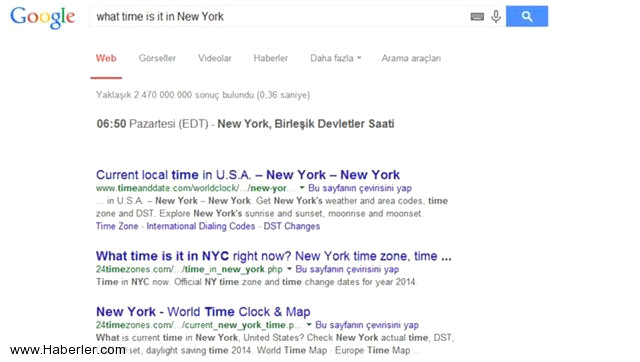This screenshot has width=640, height=362.
Task: Open Arama araçları search tools
Action: tap(411, 58)
